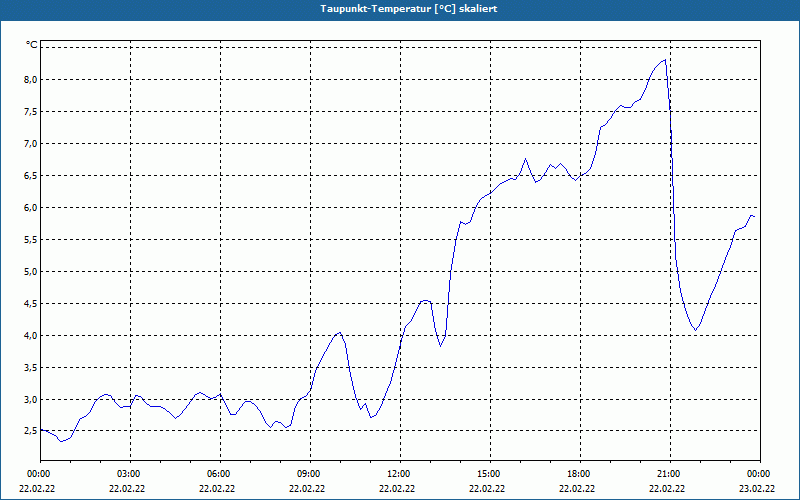800x500 pixels.
Task: Click the "22.02.22" date under 06:00
Action: [217, 488]
